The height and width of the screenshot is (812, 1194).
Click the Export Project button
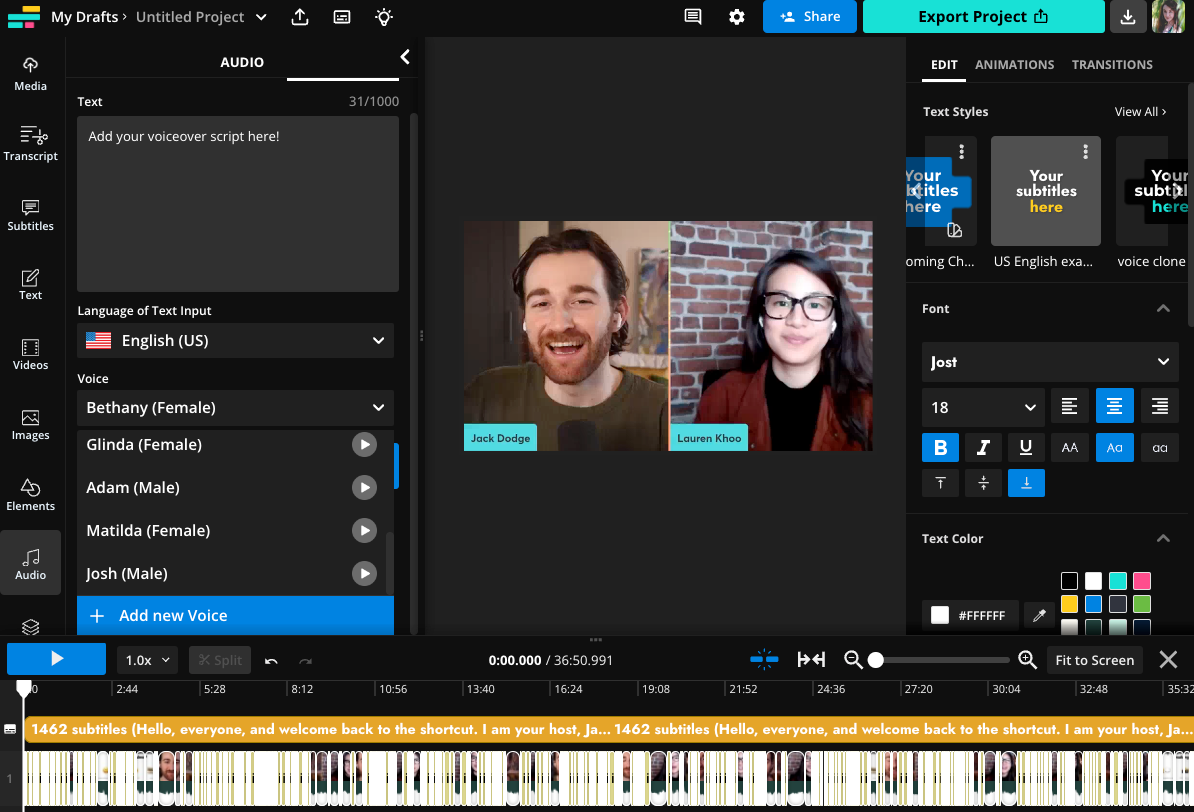pyautogui.click(x=983, y=17)
